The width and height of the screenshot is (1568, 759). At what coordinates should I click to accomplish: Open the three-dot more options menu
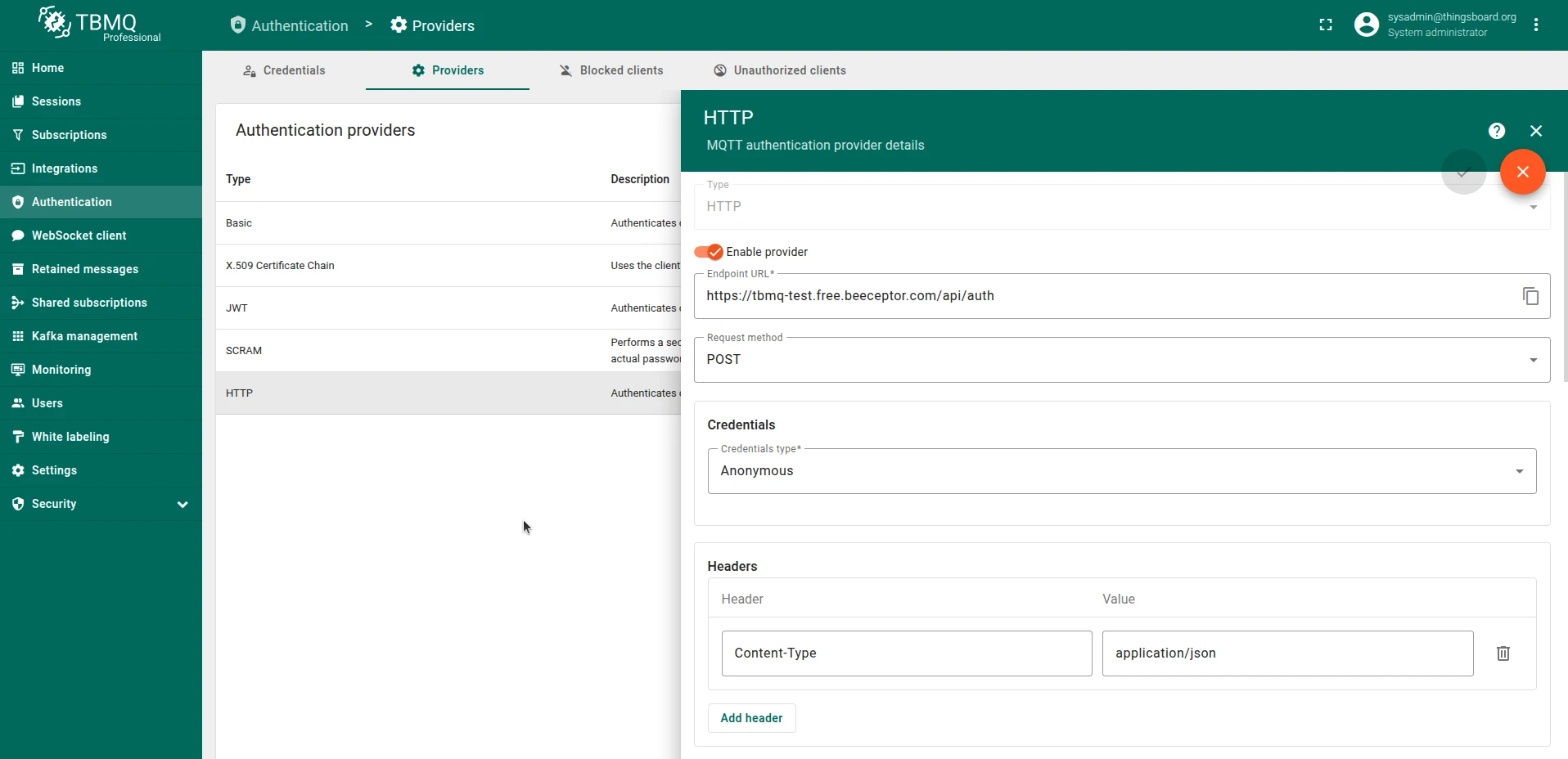tap(1536, 25)
